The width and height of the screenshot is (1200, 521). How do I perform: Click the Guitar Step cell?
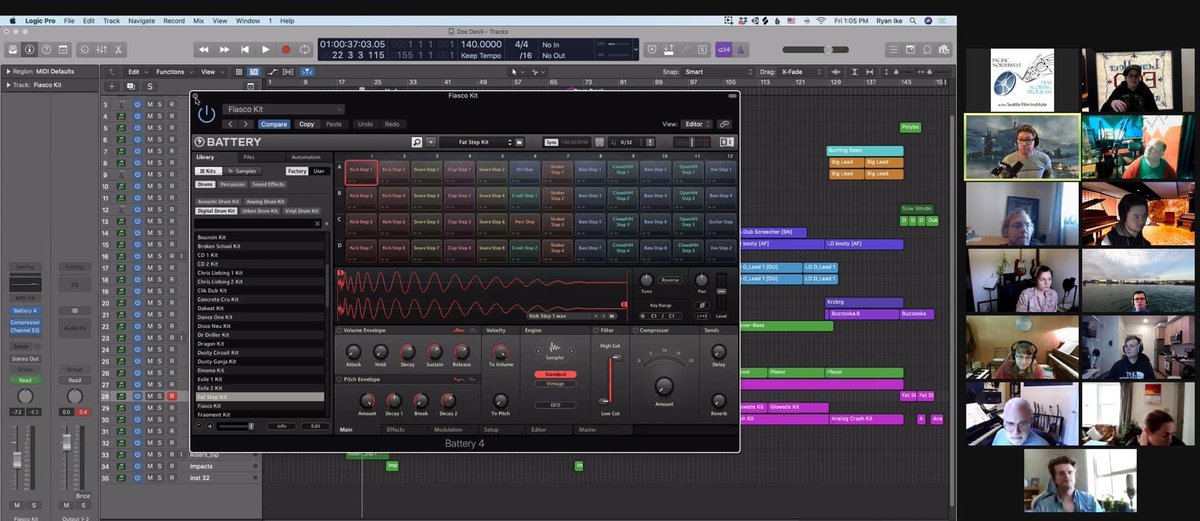click(719, 225)
